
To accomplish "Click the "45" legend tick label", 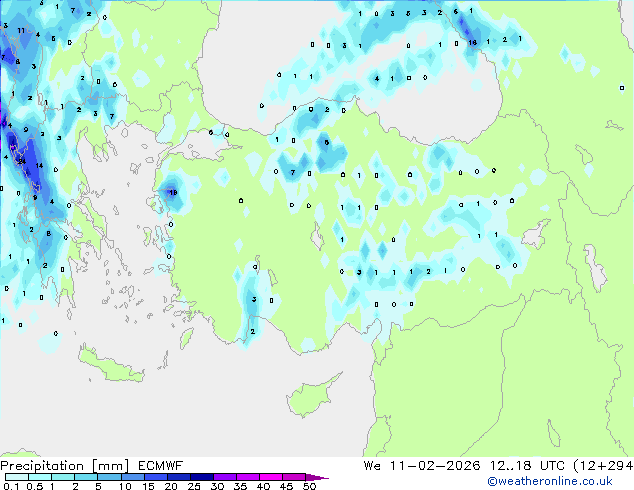I will (x=286, y=486).
